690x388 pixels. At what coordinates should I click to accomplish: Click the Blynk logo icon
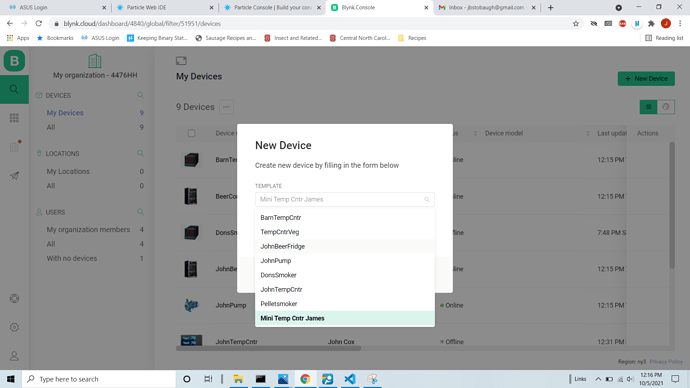pos(14,61)
